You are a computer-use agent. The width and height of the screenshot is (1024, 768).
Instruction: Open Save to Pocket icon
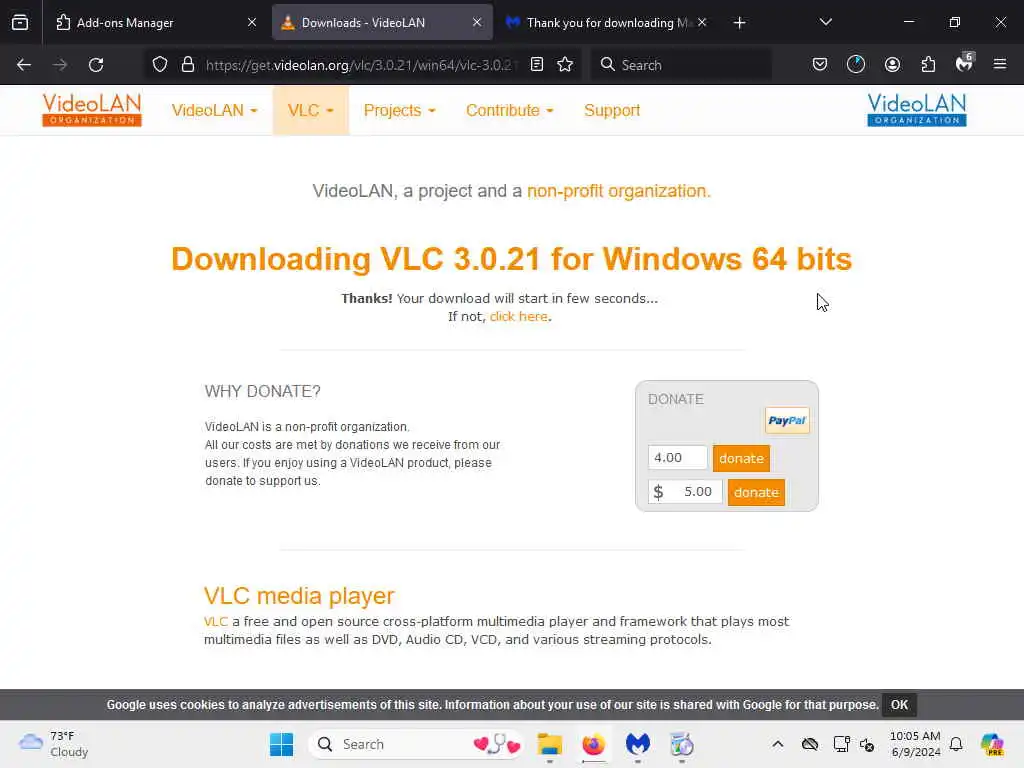click(x=820, y=65)
